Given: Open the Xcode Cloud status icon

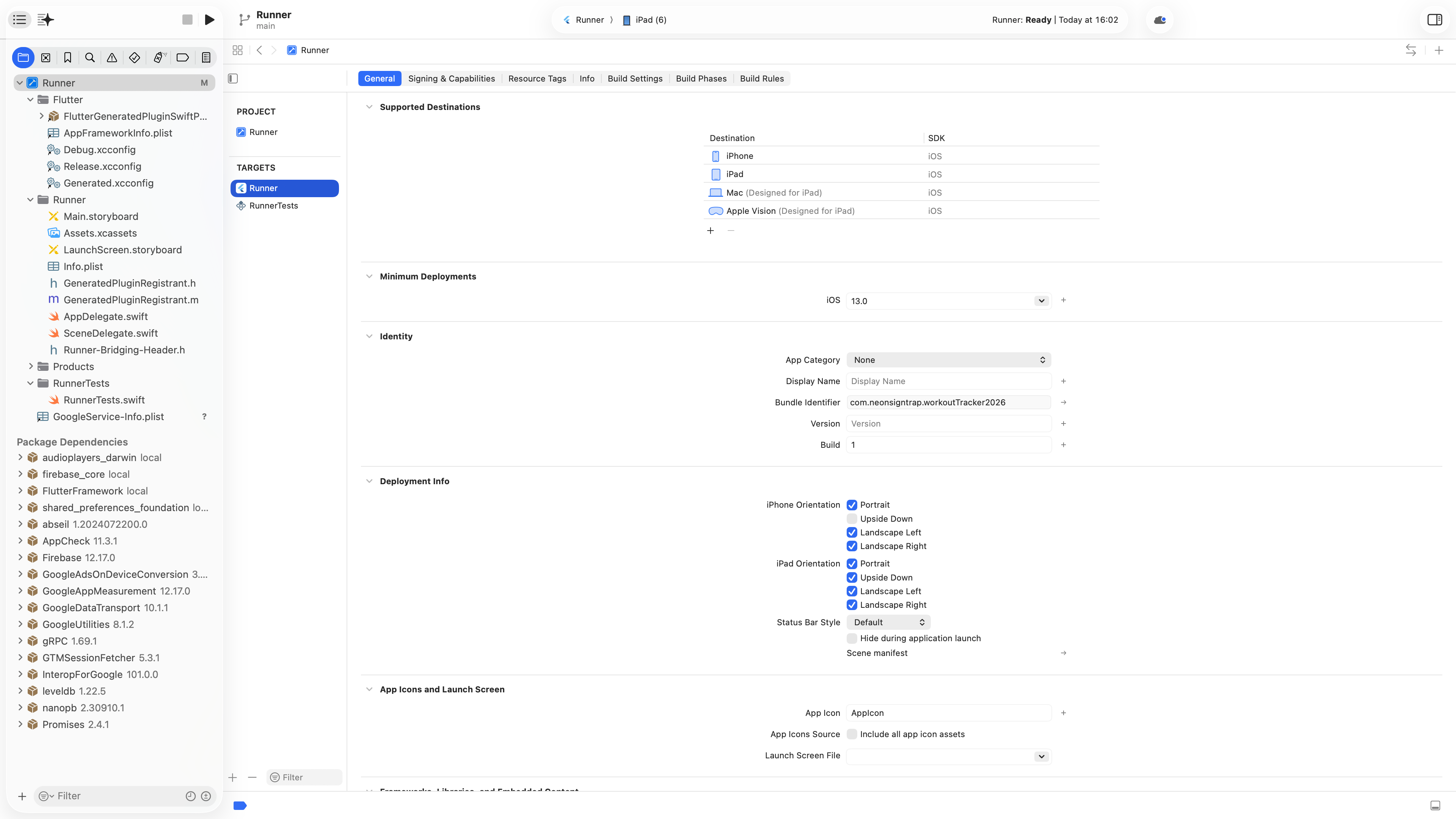Looking at the screenshot, I should (1160, 20).
